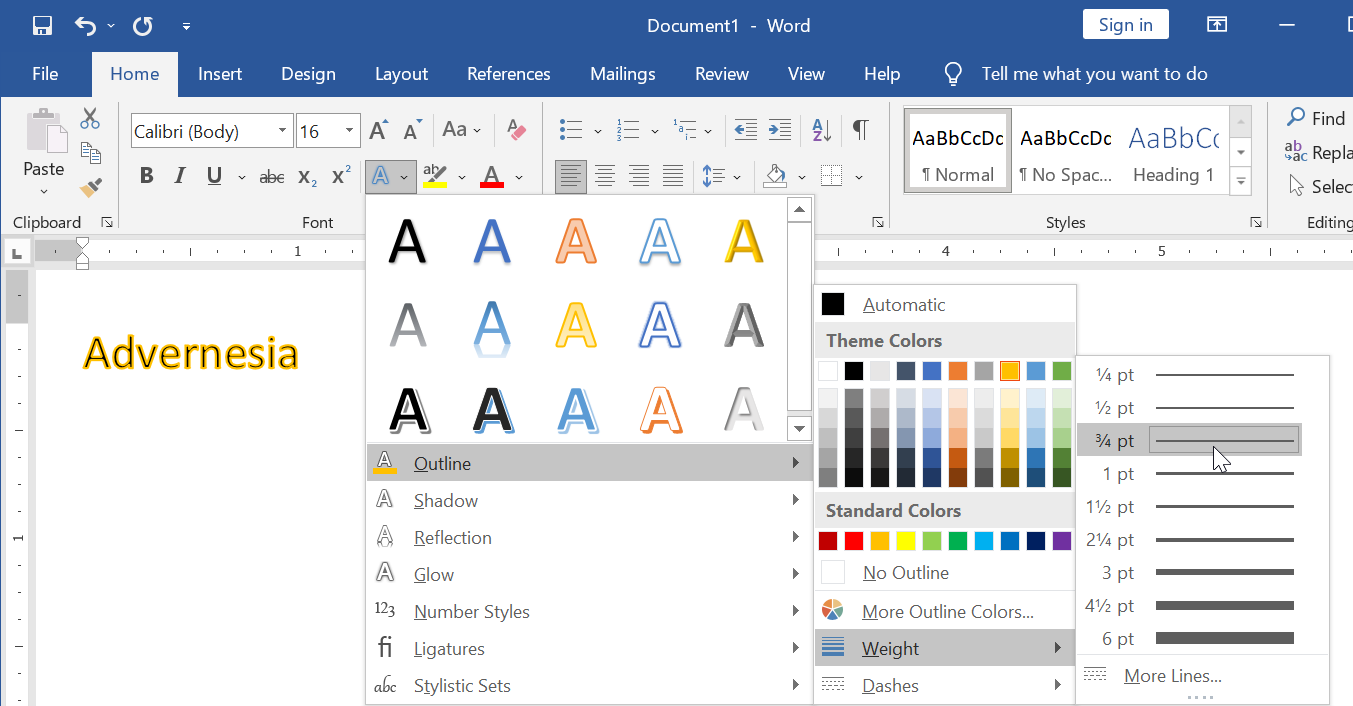This screenshot has width=1353, height=706.
Task: Open the File tab
Action: 45,74
